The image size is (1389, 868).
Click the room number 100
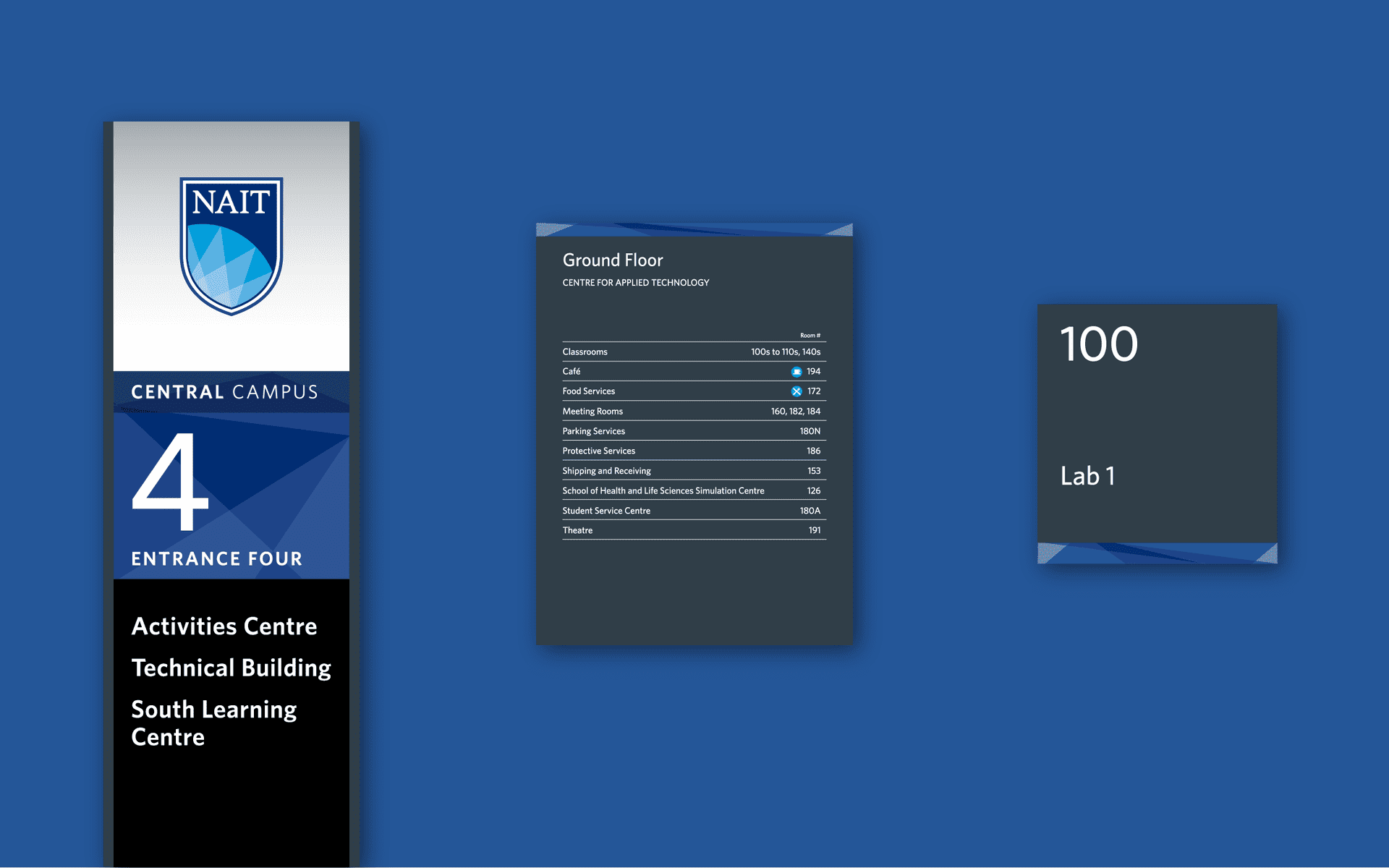1098,344
